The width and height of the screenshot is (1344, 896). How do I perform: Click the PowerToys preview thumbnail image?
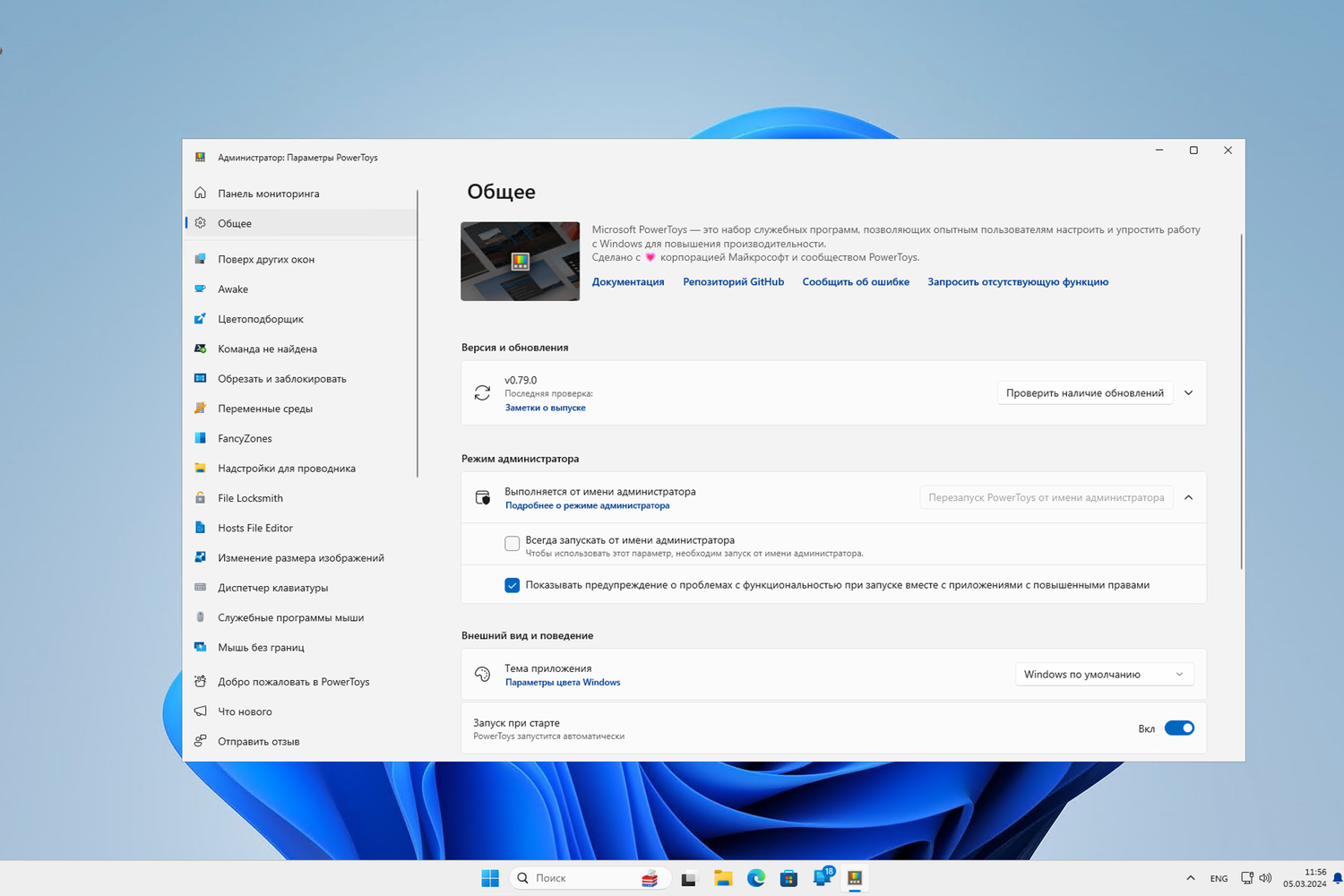coord(520,262)
